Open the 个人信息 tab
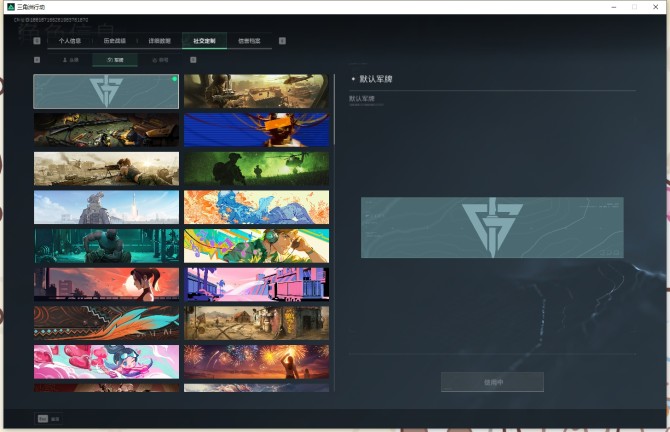The image size is (670, 432). click(70, 41)
